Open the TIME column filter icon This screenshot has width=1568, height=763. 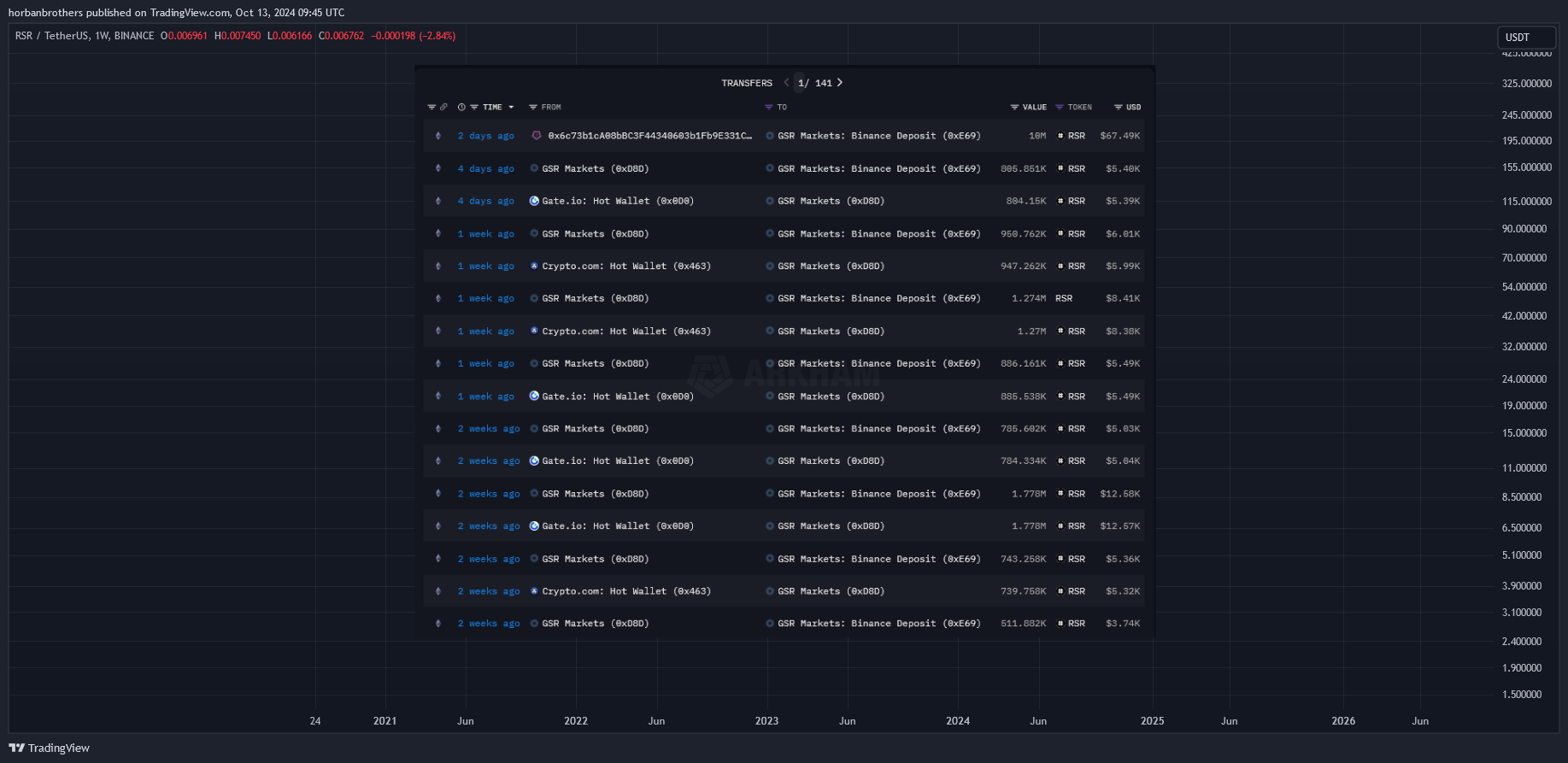click(x=474, y=108)
